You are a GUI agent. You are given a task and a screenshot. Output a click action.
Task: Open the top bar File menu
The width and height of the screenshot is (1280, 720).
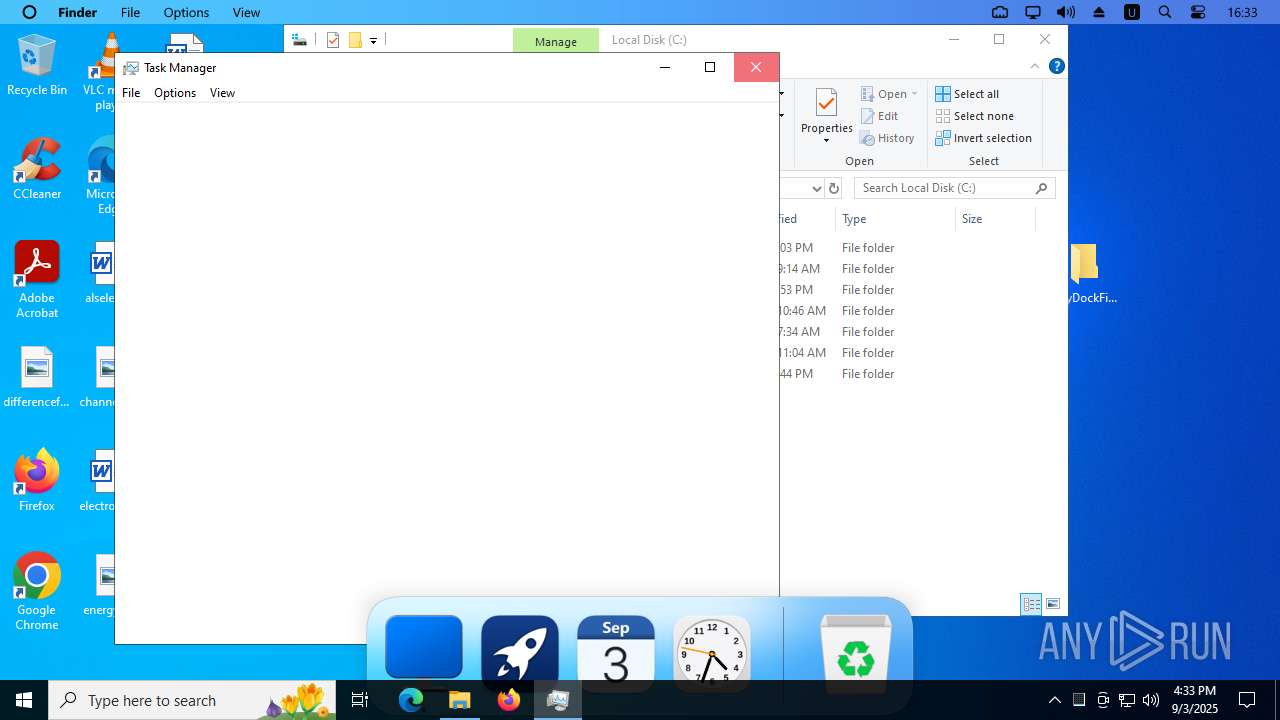(x=130, y=13)
